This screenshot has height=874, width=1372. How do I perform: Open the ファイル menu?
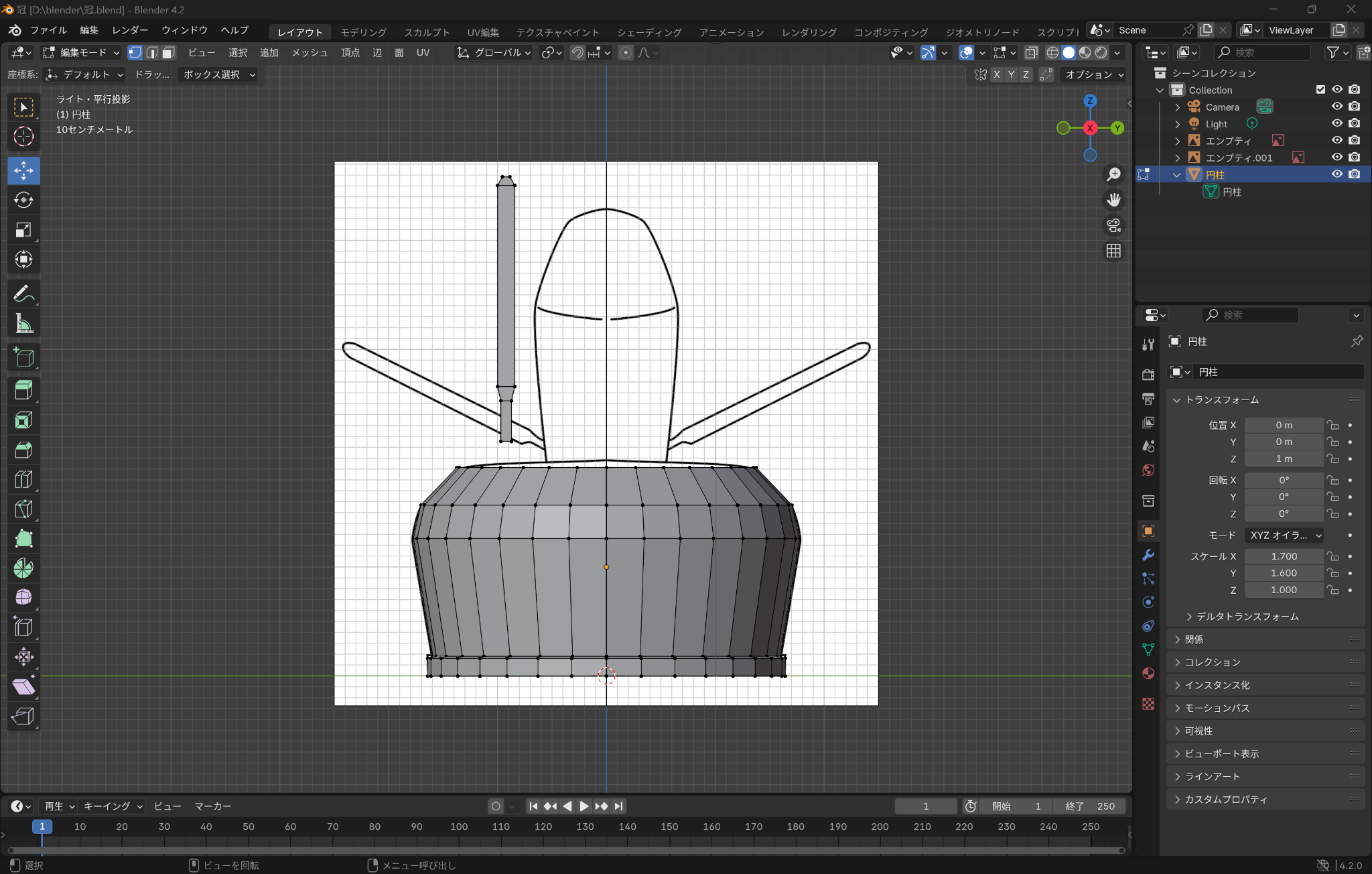pos(48,30)
